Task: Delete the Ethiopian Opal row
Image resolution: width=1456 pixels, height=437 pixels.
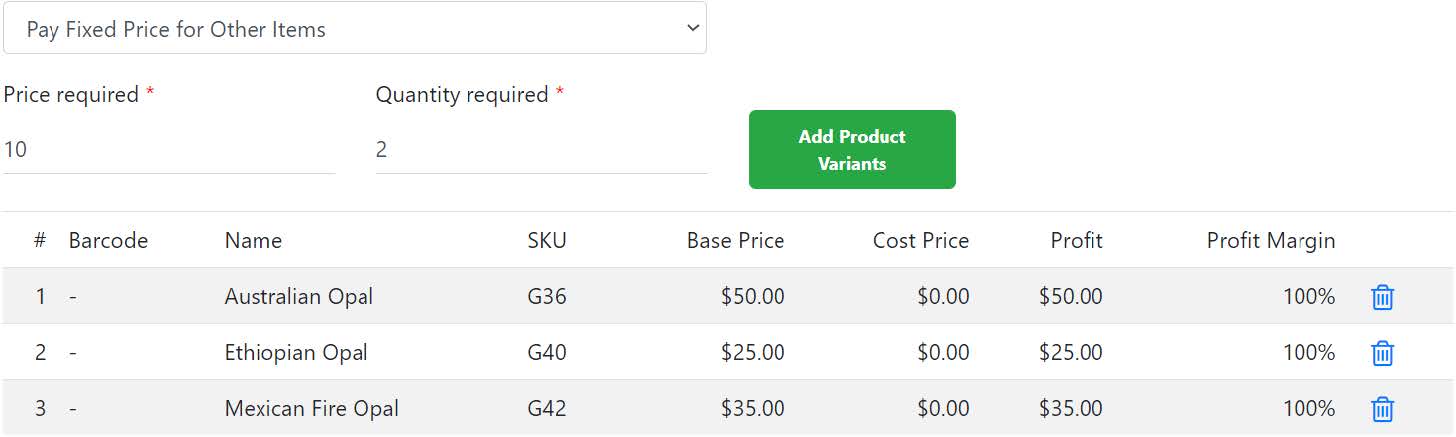Action: pyautogui.click(x=1382, y=353)
